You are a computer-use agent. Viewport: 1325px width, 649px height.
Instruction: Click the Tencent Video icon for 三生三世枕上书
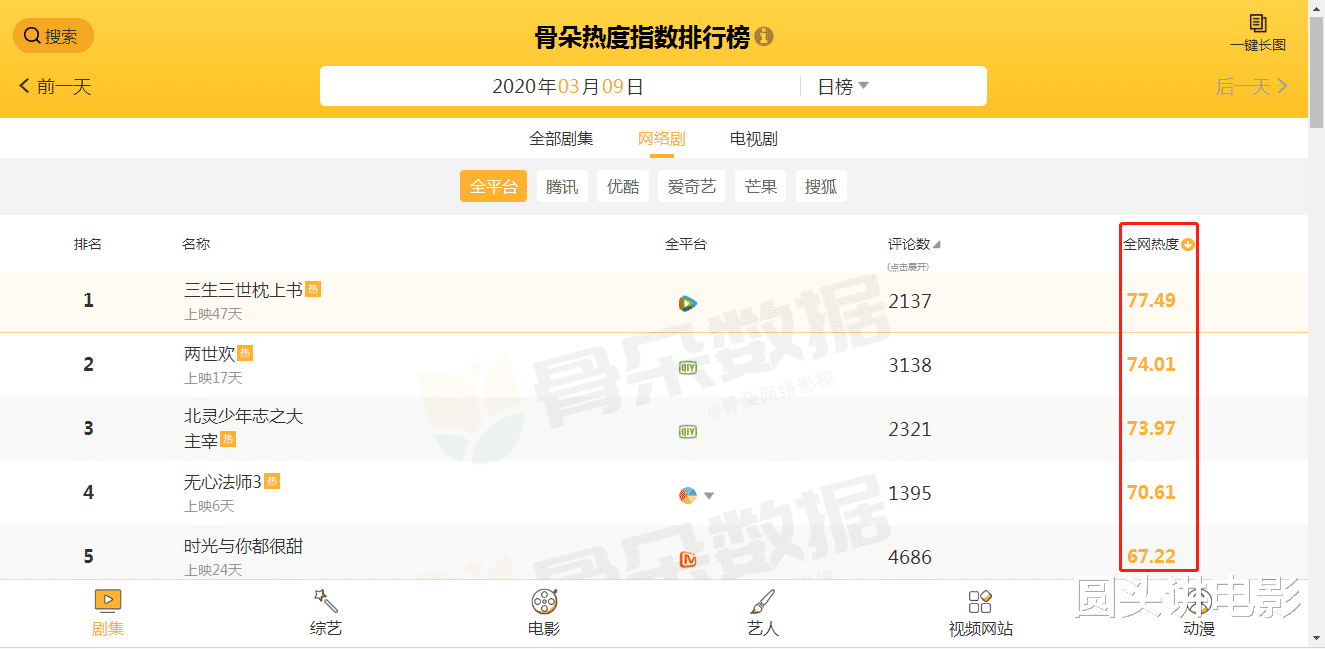[687, 303]
